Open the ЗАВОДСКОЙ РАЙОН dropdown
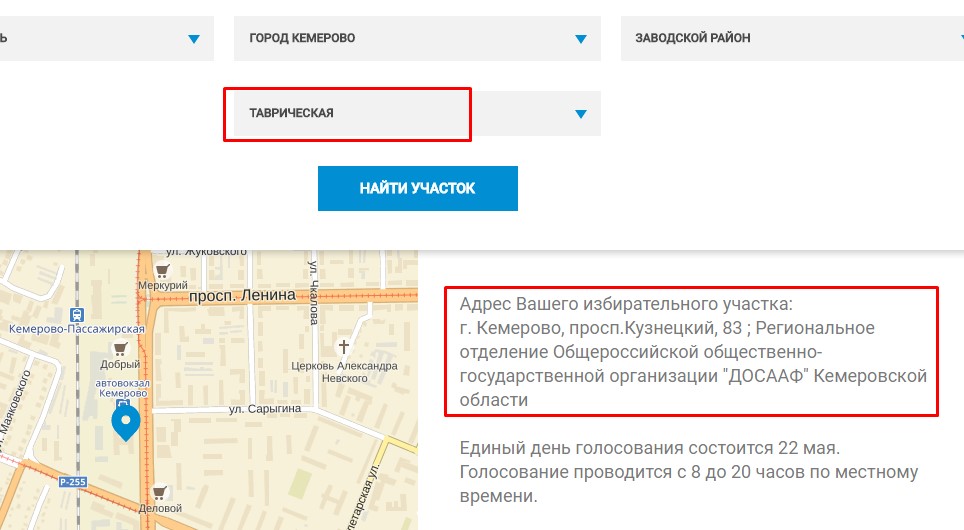Screen dimensions: 964x530 click(792, 38)
